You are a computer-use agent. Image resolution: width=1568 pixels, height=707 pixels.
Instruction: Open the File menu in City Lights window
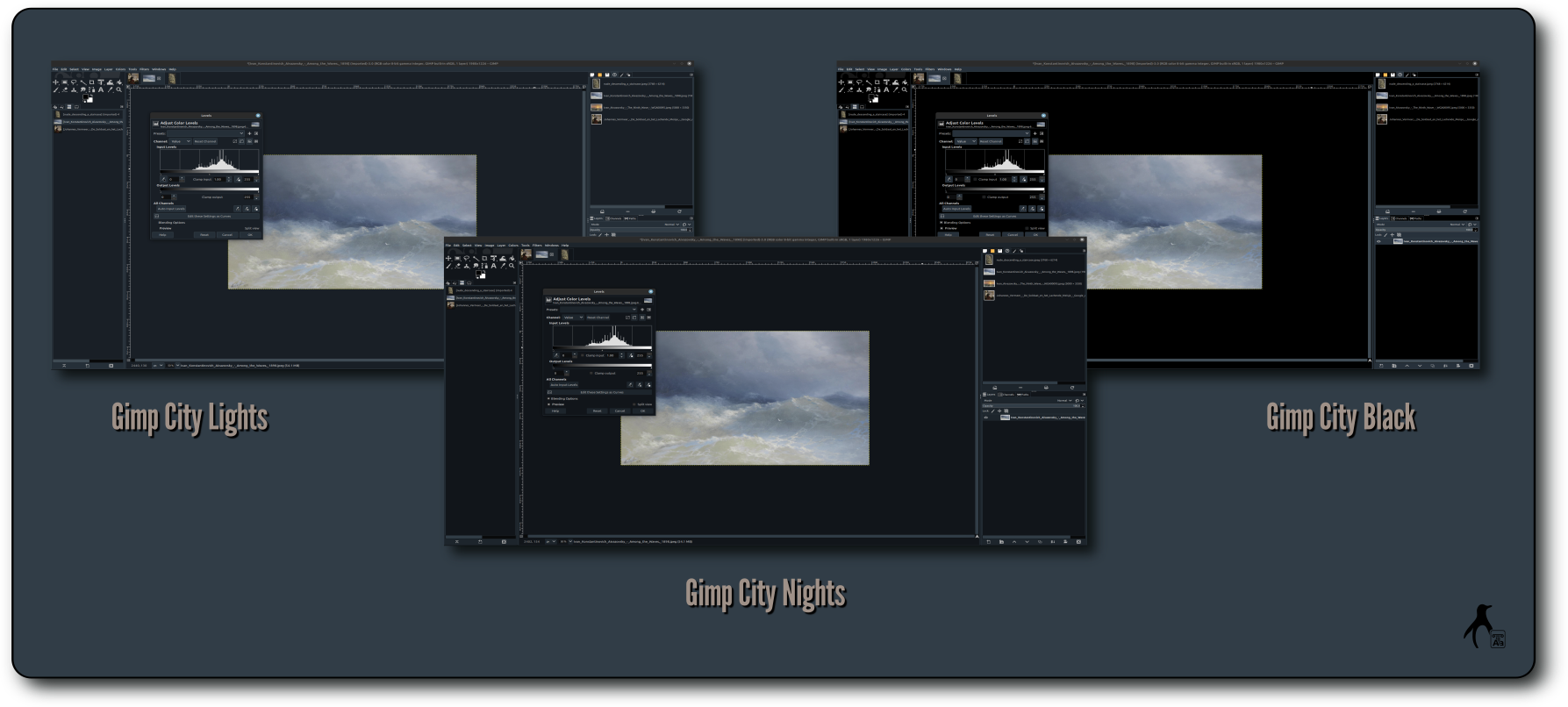(55, 69)
